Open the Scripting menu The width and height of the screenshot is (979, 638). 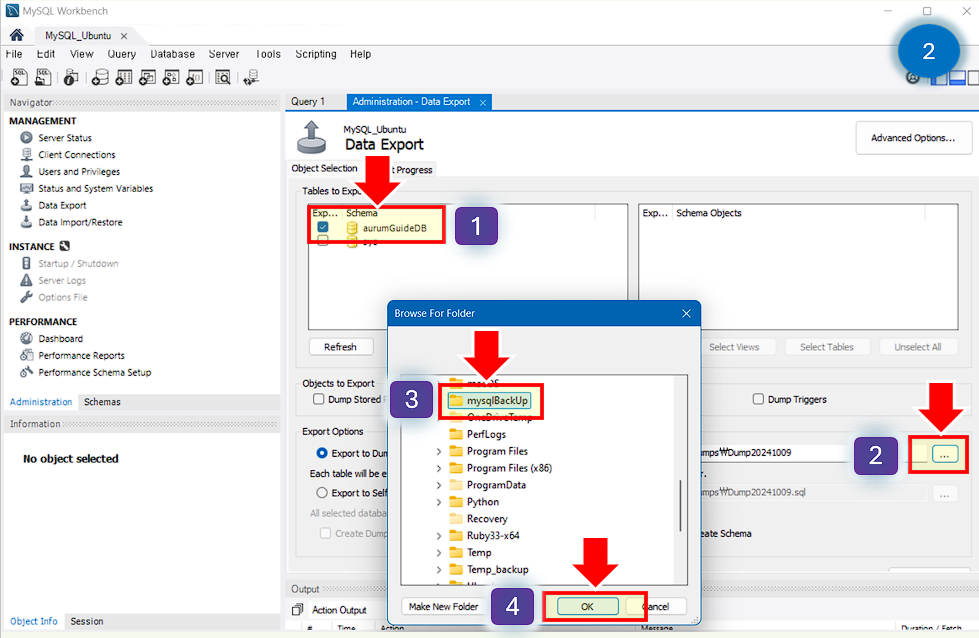coord(315,54)
